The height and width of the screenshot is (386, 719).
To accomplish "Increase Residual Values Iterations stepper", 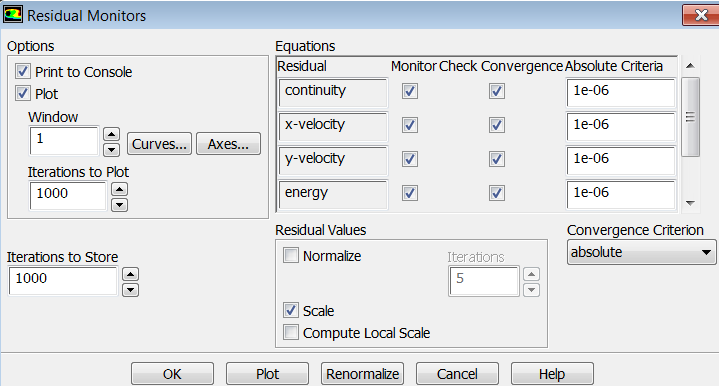I will [531, 274].
